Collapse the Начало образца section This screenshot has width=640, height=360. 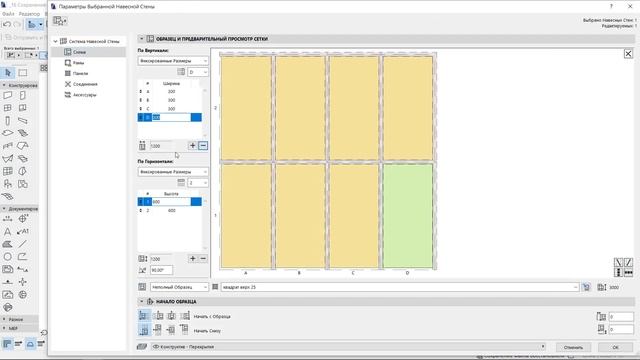pos(142,302)
